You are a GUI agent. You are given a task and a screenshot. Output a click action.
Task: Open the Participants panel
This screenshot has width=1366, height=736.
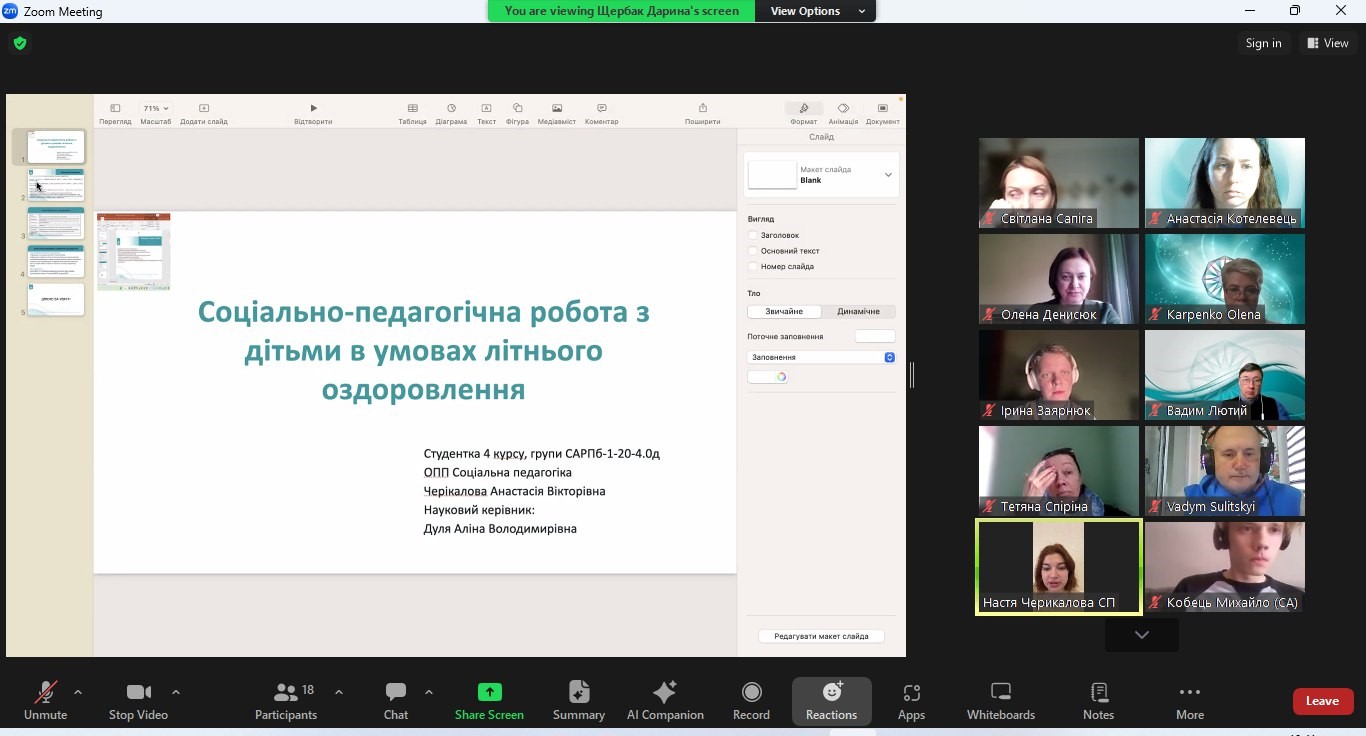286,700
